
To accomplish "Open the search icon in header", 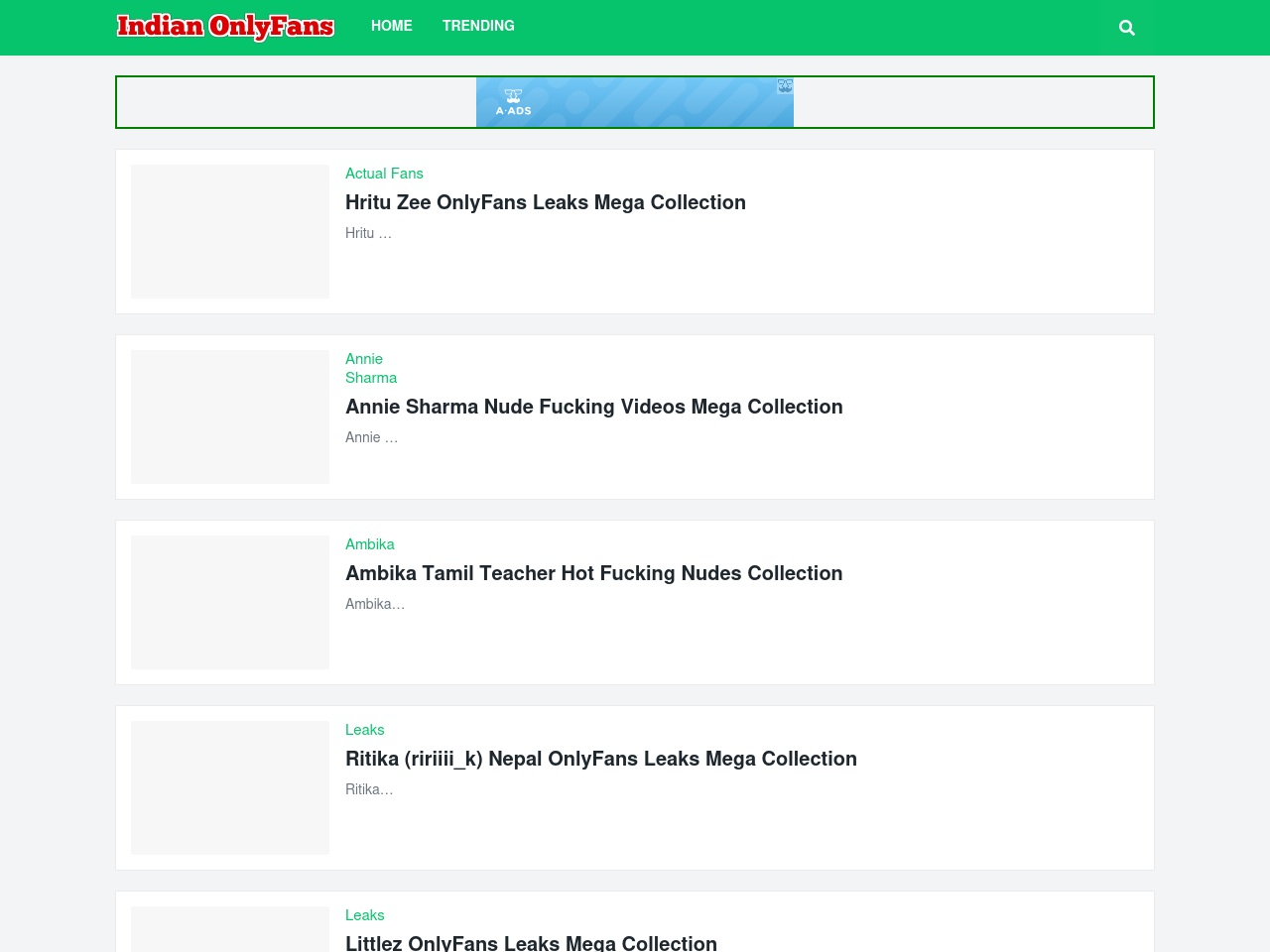I will (1126, 28).
